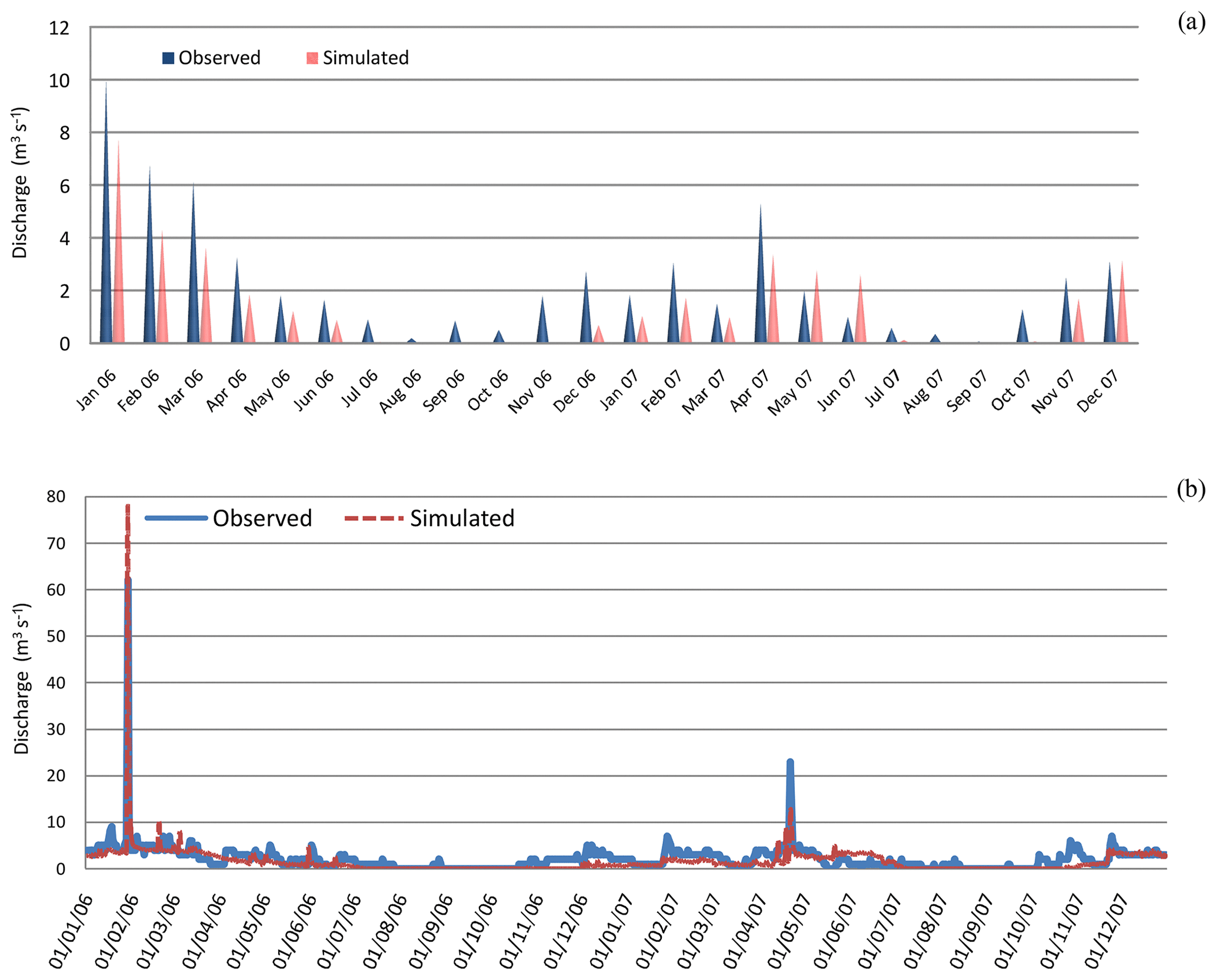Image resolution: width=1216 pixels, height=980 pixels.
Task: Click the dark blue Observed legend square
Action: [168, 58]
